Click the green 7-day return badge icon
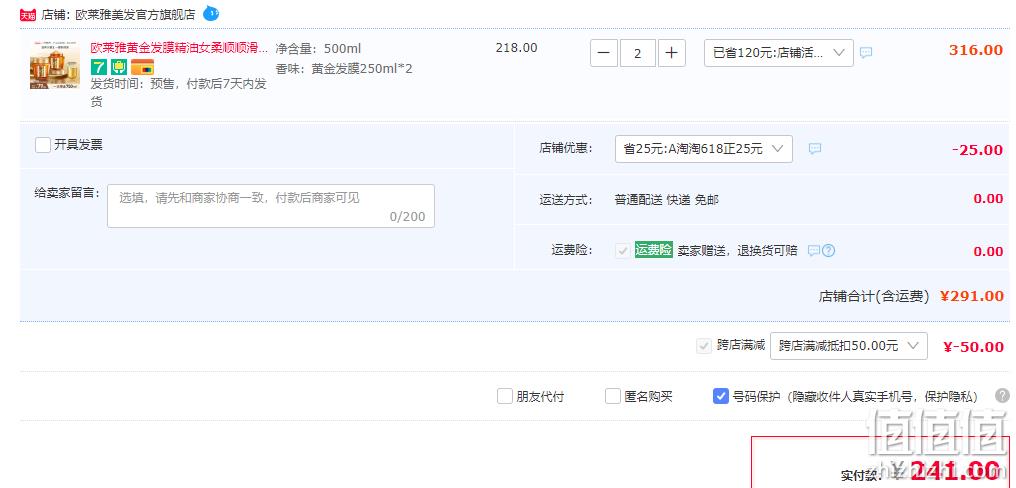 [98, 67]
